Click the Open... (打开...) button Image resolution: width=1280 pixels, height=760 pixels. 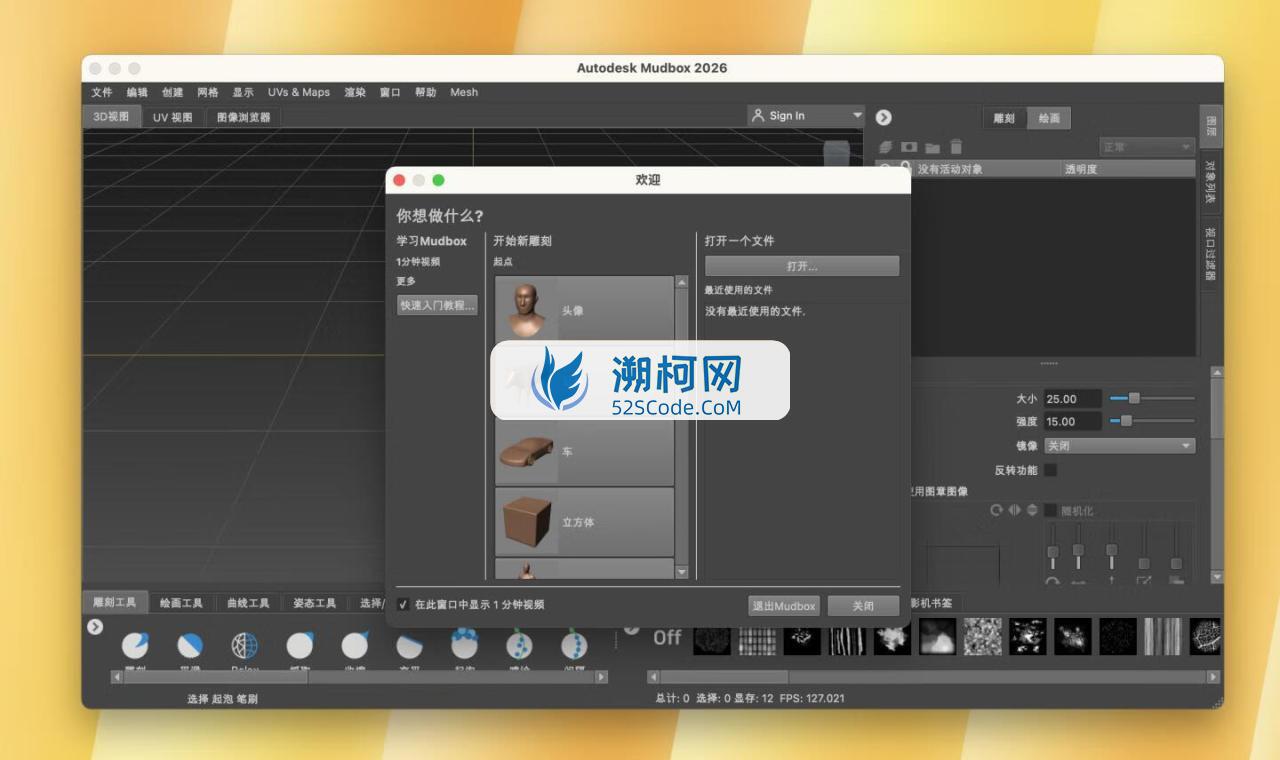802,266
